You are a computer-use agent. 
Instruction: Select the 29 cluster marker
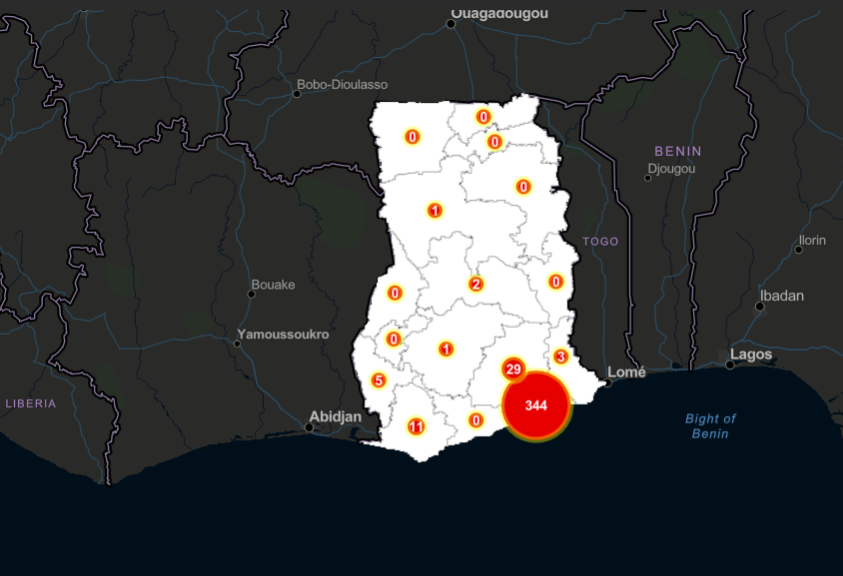point(513,369)
